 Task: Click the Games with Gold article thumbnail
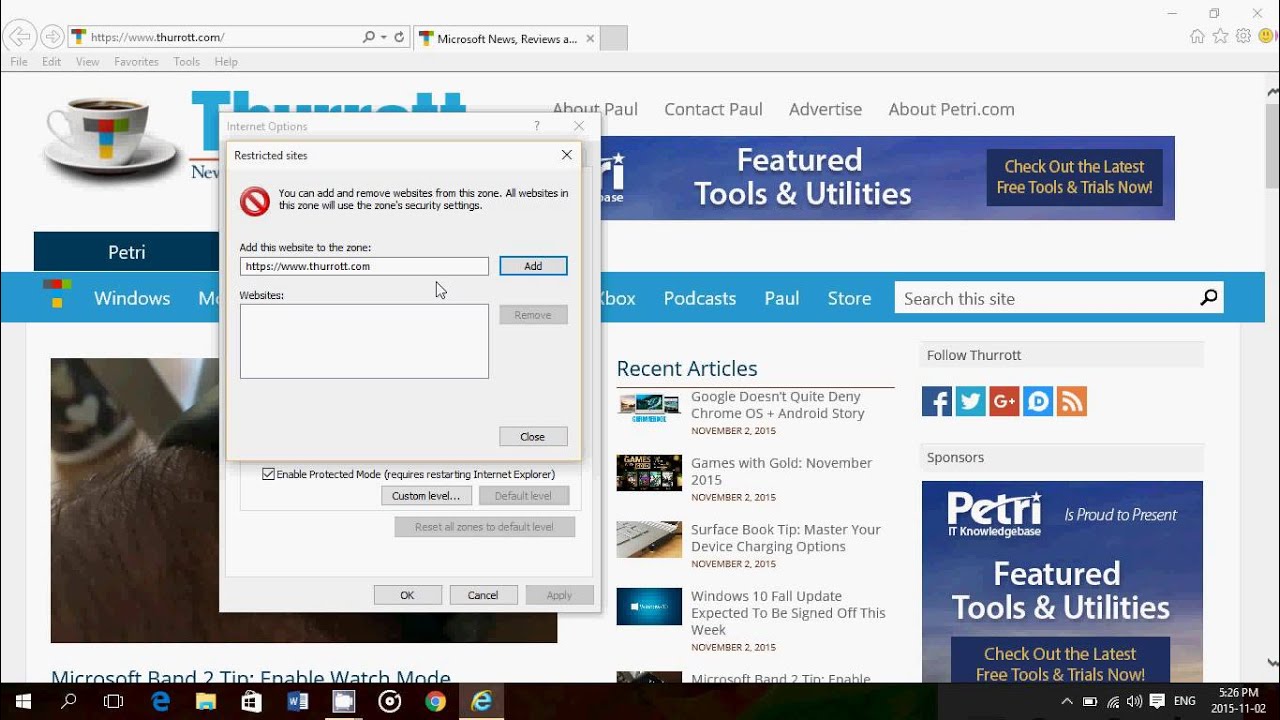click(649, 473)
